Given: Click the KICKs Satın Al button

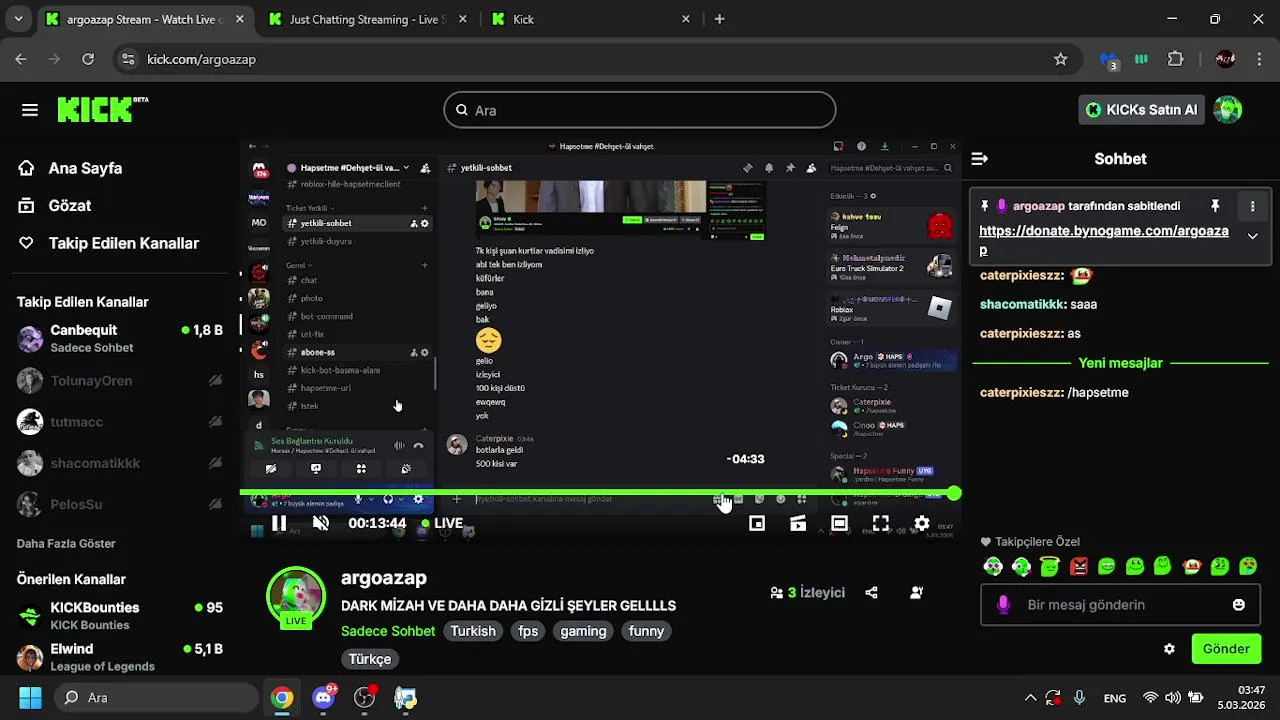Looking at the screenshot, I should (x=1141, y=110).
